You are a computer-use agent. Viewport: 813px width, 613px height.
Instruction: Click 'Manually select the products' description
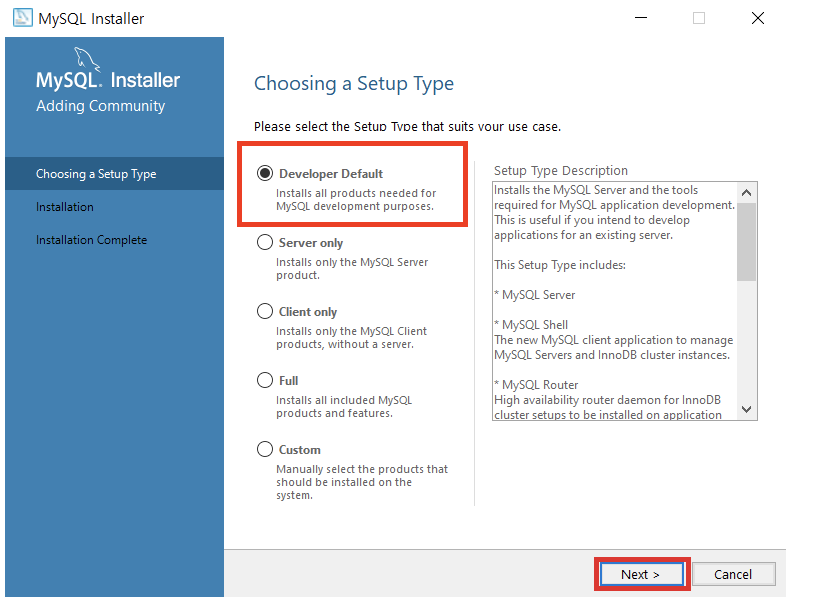(362, 482)
